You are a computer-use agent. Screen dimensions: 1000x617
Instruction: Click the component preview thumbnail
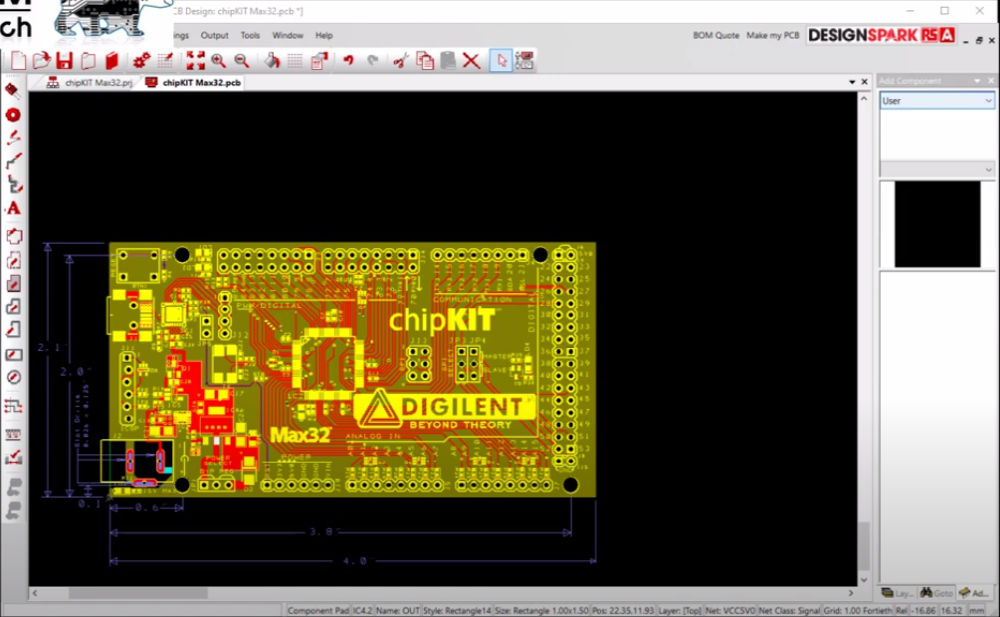(x=937, y=224)
